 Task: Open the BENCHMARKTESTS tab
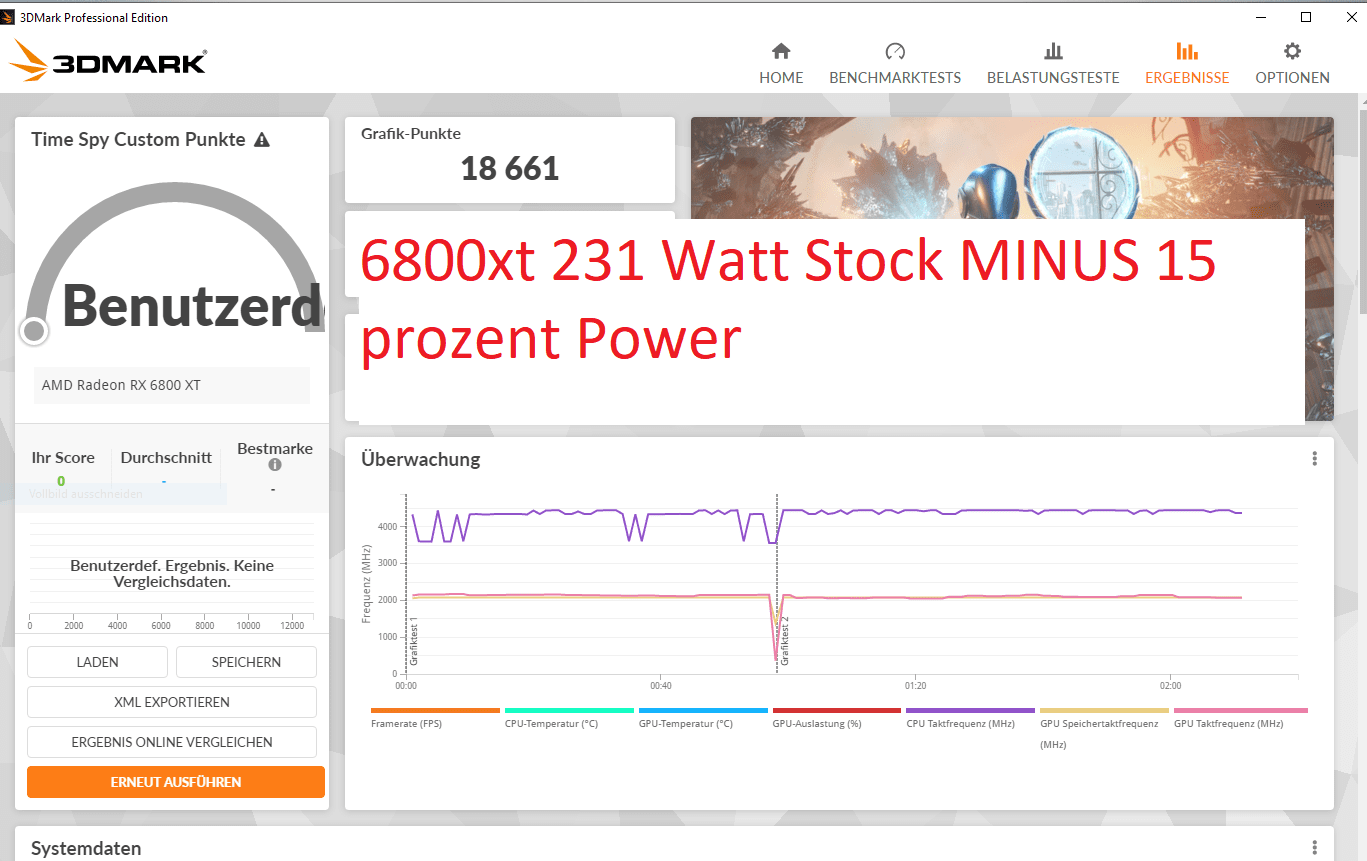895,64
